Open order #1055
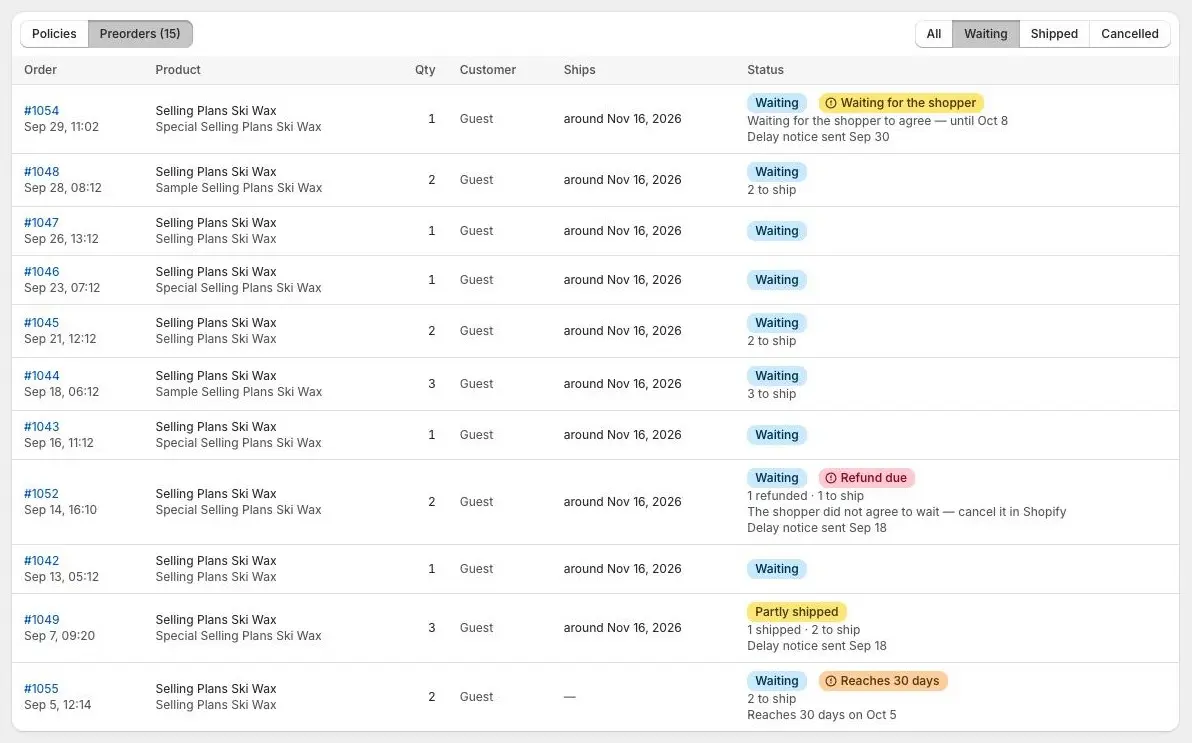The image size is (1192, 743). [x=41, y=688]
